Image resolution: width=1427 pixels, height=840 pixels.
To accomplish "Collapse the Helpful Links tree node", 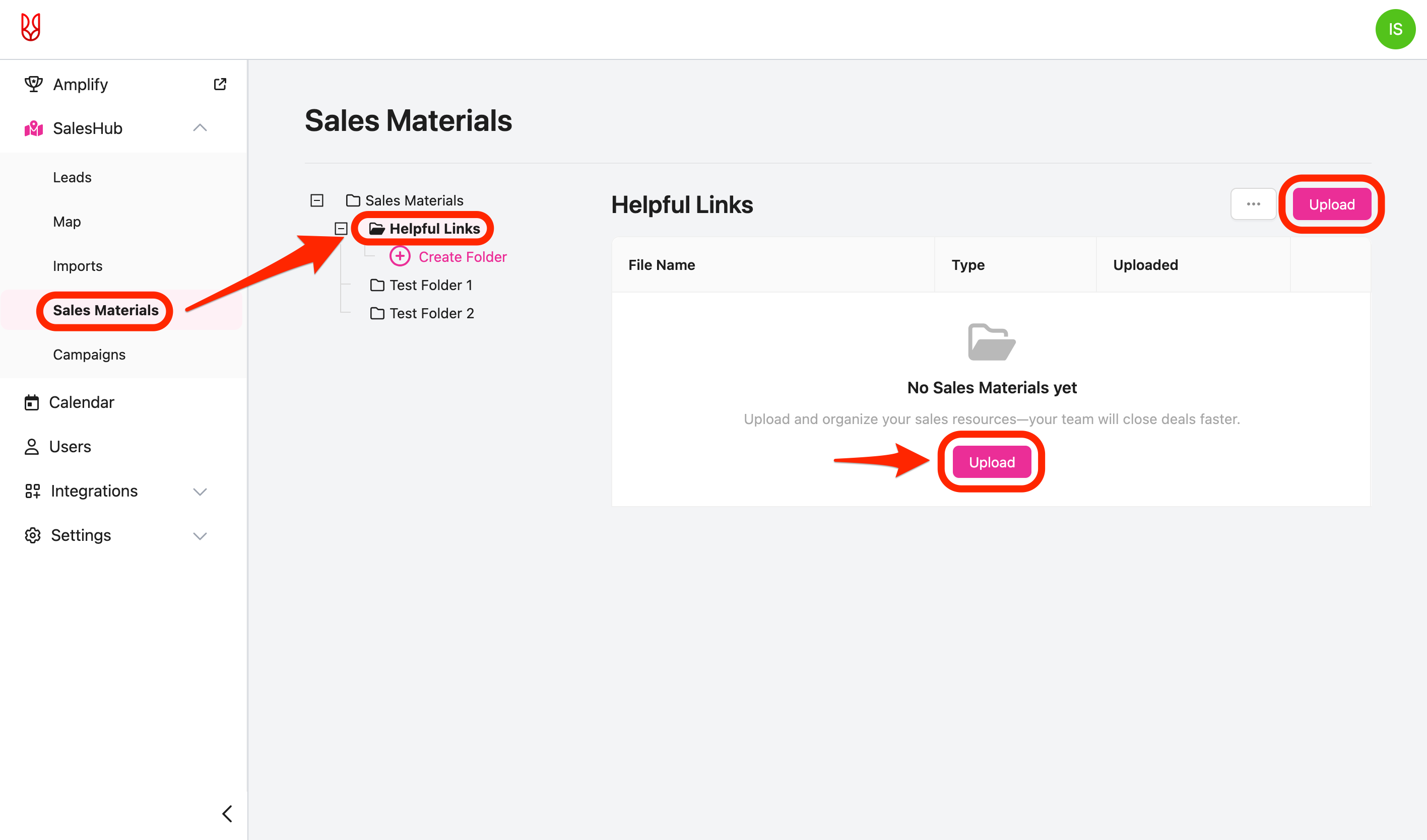I will 341,229.
